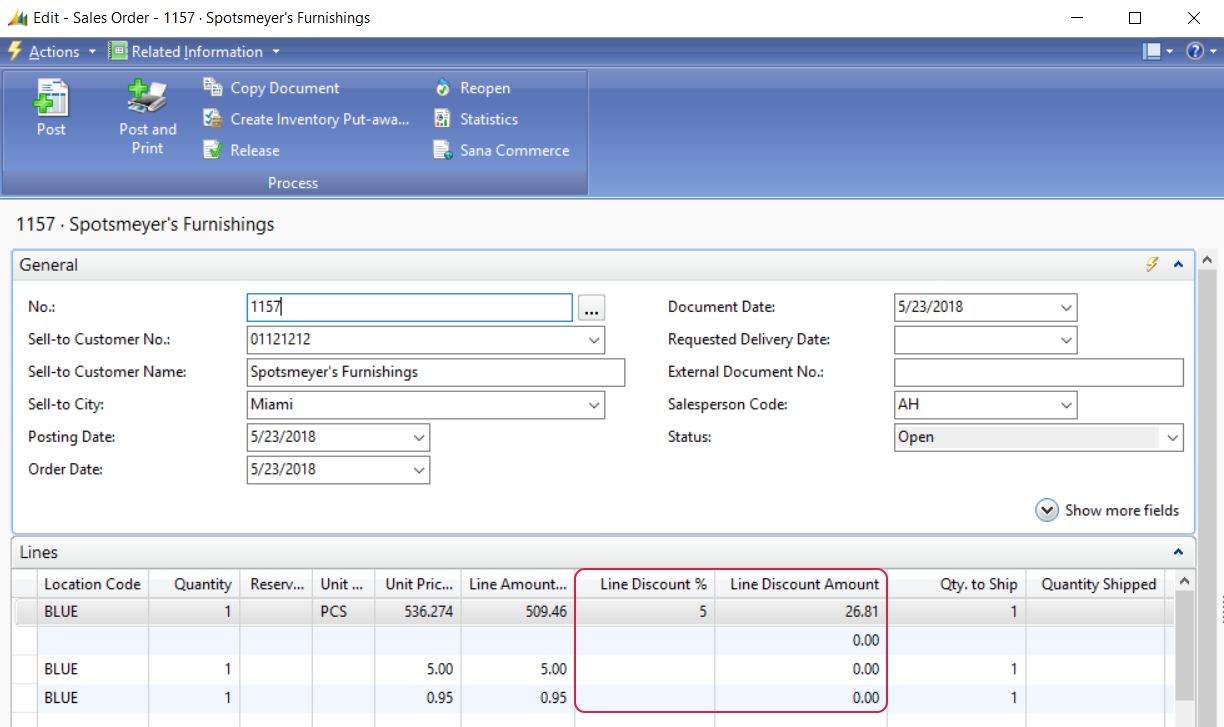Click the Release document icon
The width and height of the screenshot is (1224, 727).
[212, 150]
